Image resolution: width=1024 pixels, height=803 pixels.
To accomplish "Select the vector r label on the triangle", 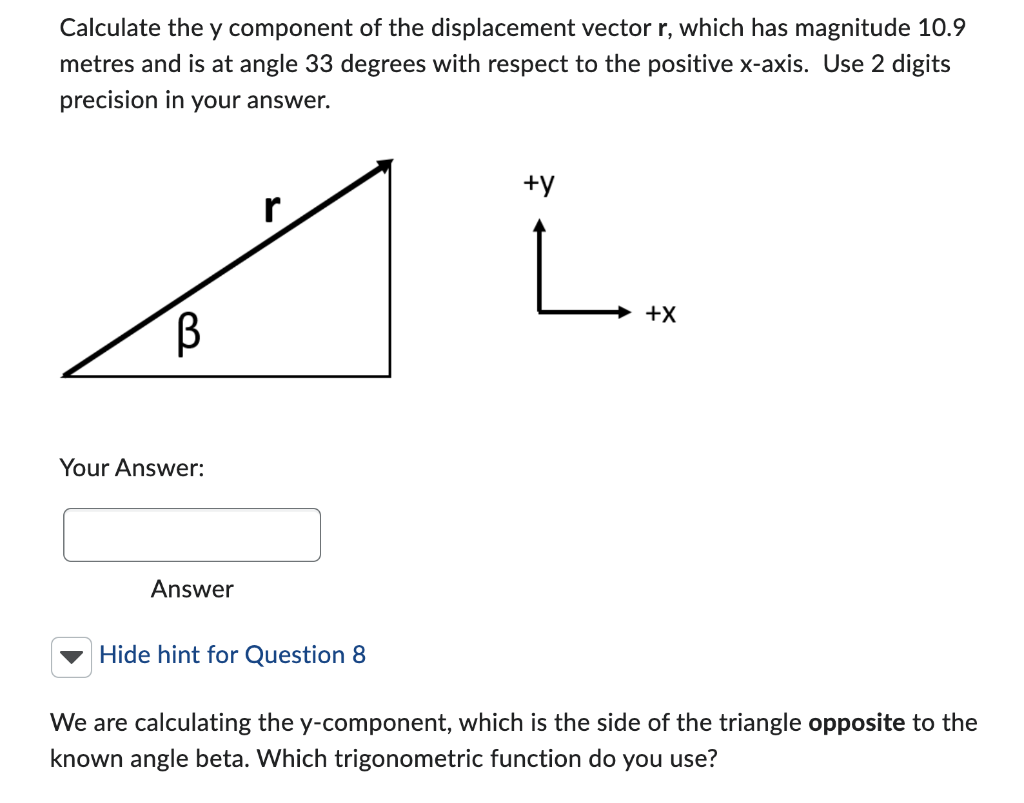I will click(271, 207).
